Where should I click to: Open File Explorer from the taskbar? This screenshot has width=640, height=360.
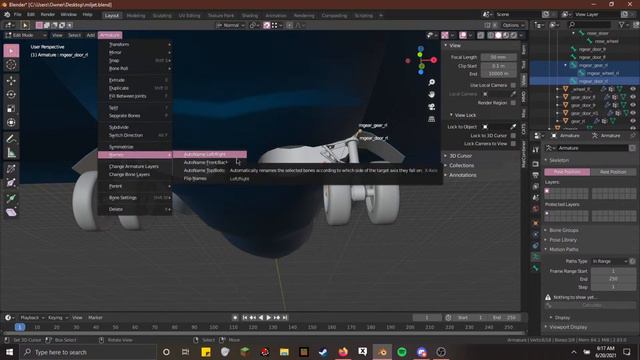284,352
